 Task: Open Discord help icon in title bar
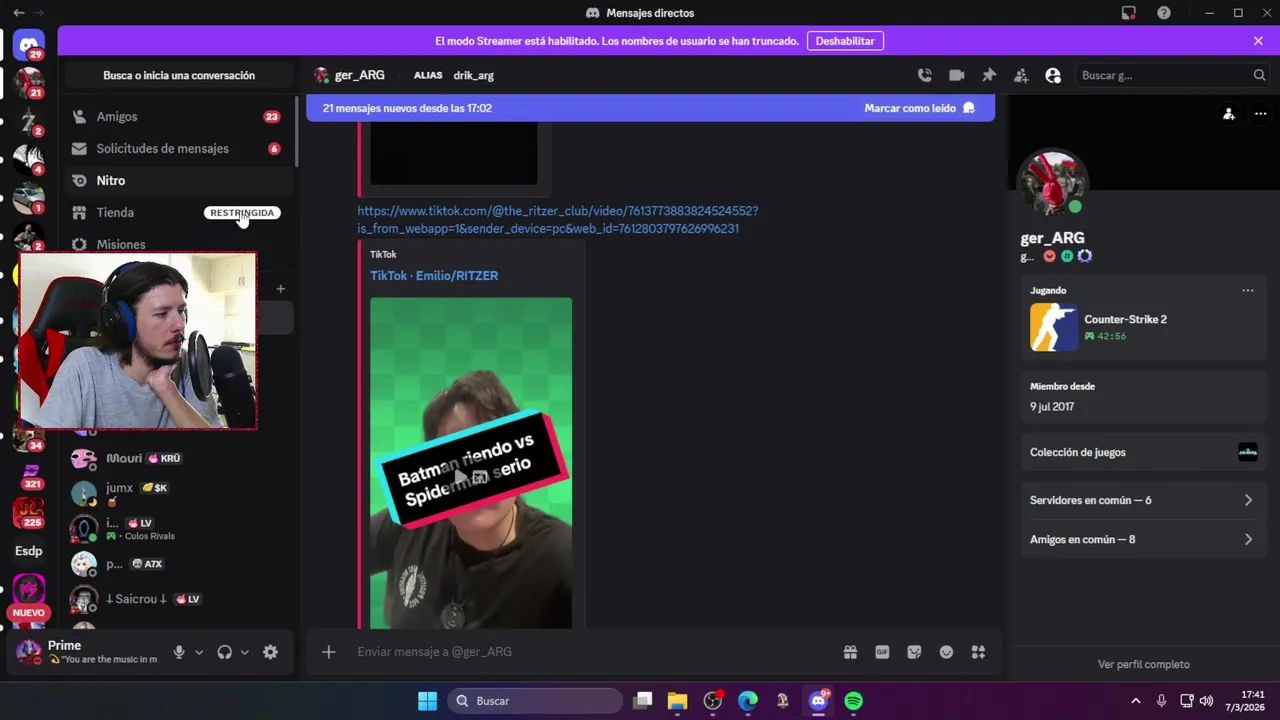(x=1164, y=13)
